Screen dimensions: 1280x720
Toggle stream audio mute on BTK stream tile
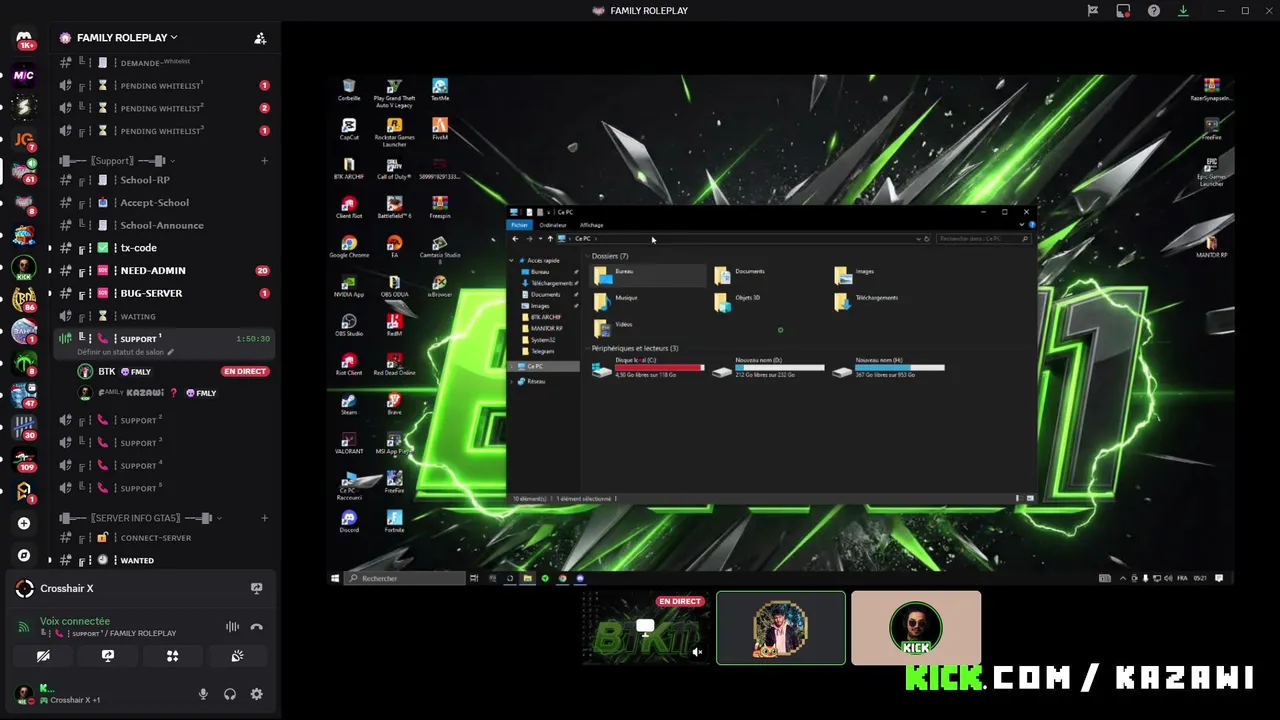click(x=697, y=652)
